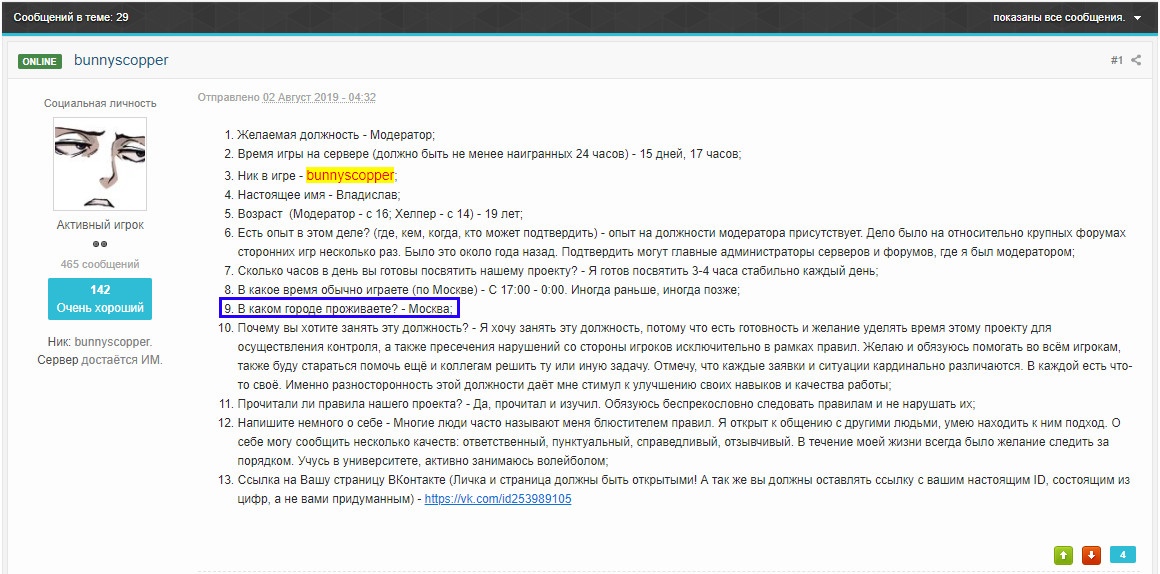Select the line В какое время обычно играете

pyautogui.click(x=488, y=290)
